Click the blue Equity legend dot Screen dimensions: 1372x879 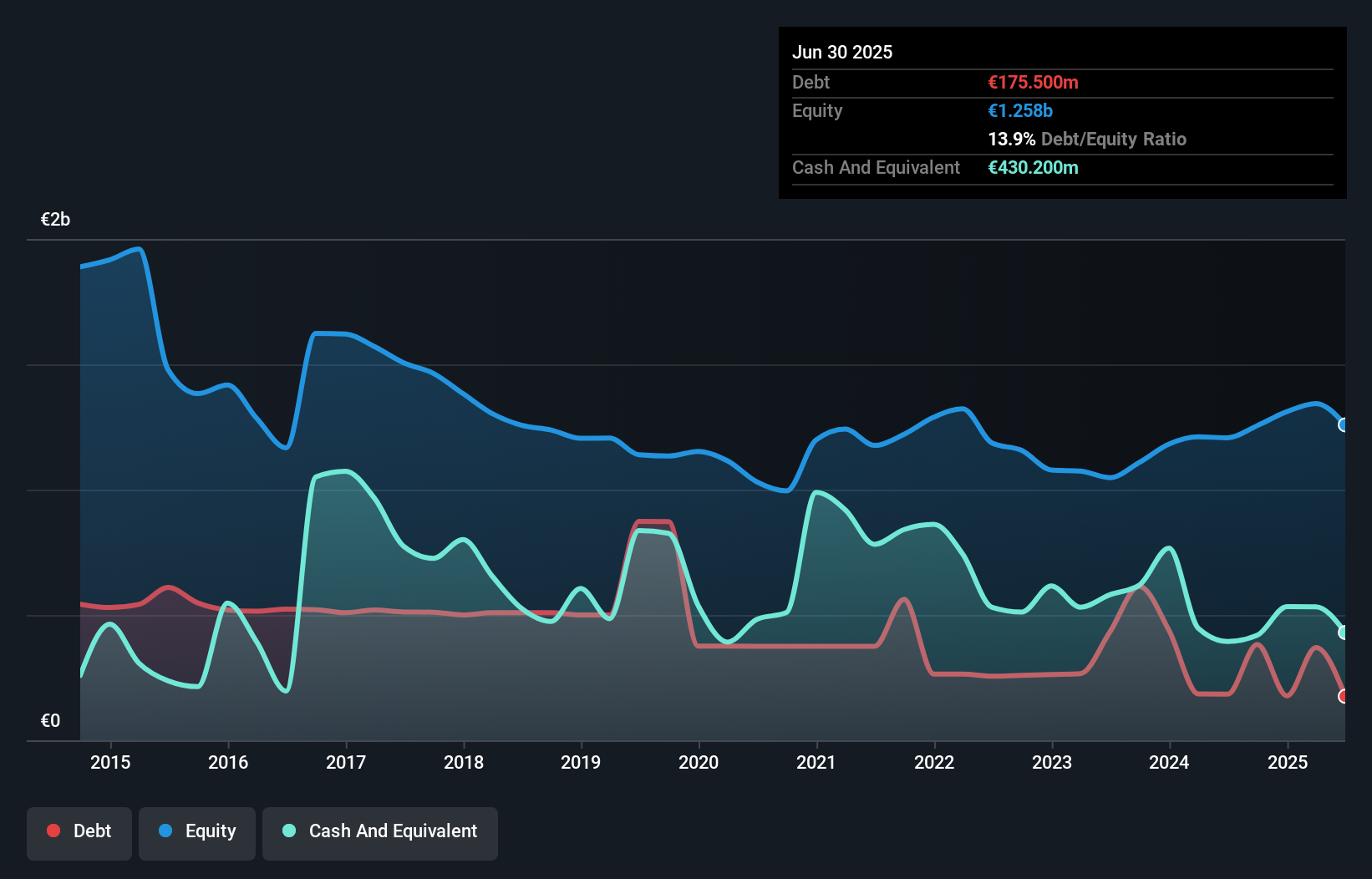coord(165,831)
